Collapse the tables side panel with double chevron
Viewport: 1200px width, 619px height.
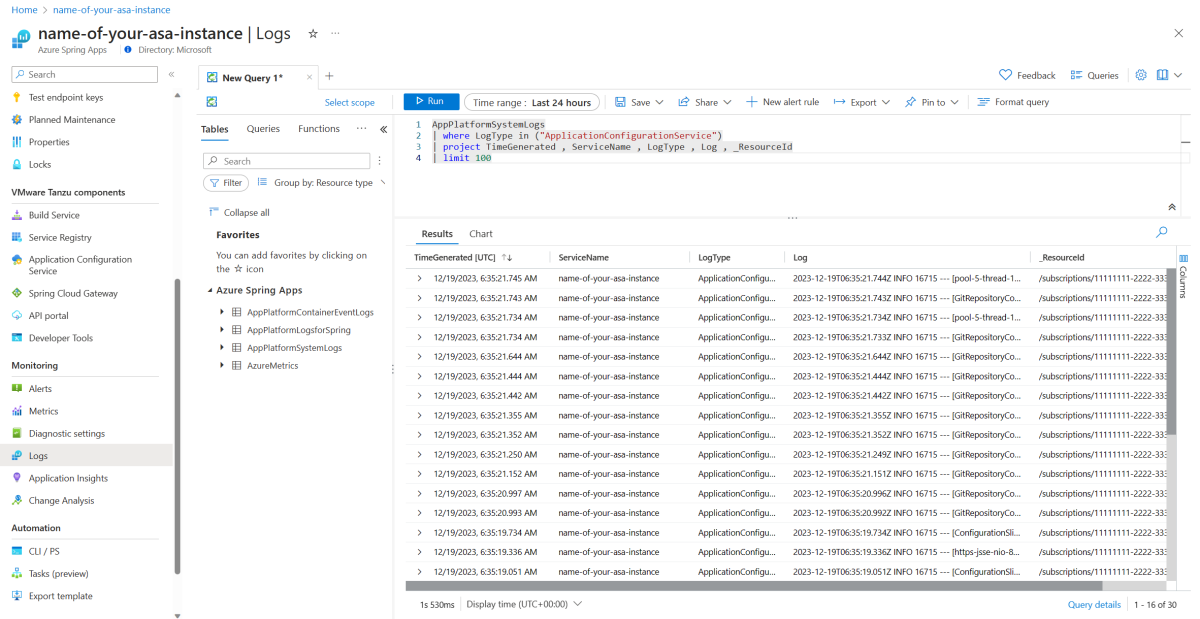[x=383, y=129]
